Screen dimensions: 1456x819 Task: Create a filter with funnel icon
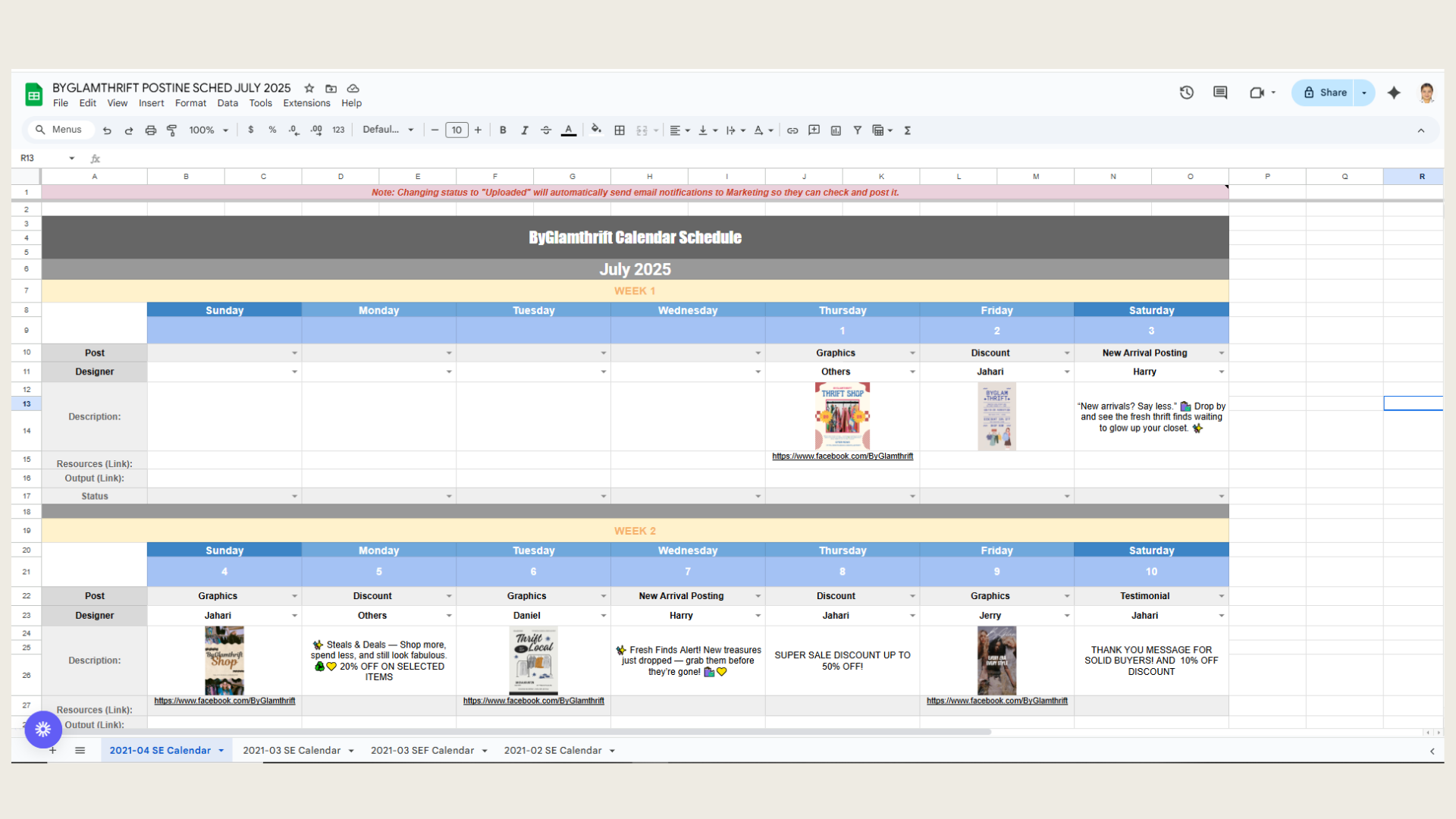pyautogui.click(x=858, y=130)
